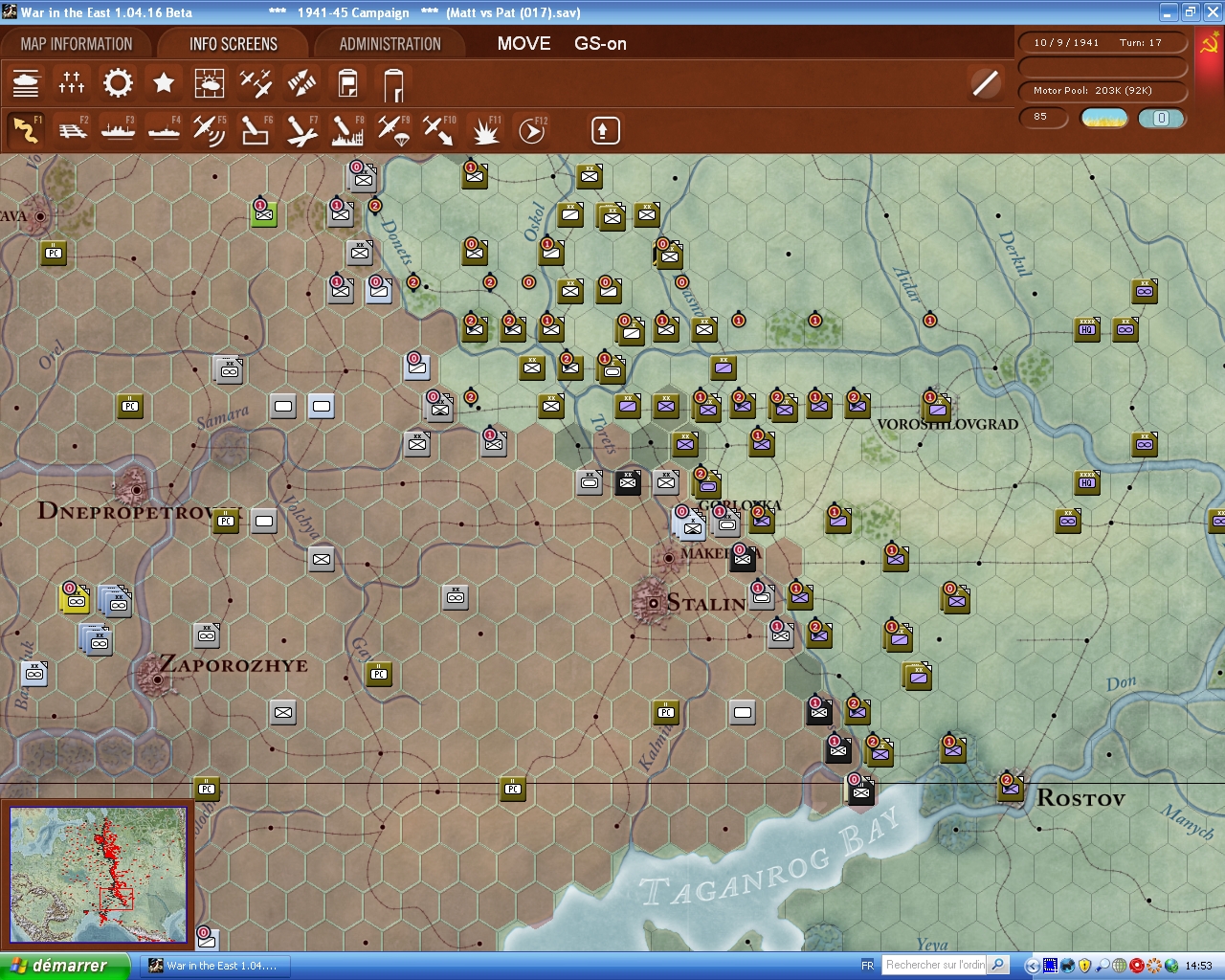Click the Zaporozhye city on the map
The height and width of the screenshot is (980, 1225).
point(157,678)
